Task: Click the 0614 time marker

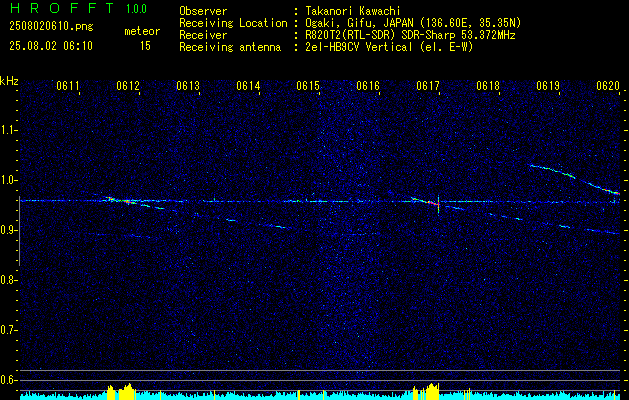Action: (248, 85)
